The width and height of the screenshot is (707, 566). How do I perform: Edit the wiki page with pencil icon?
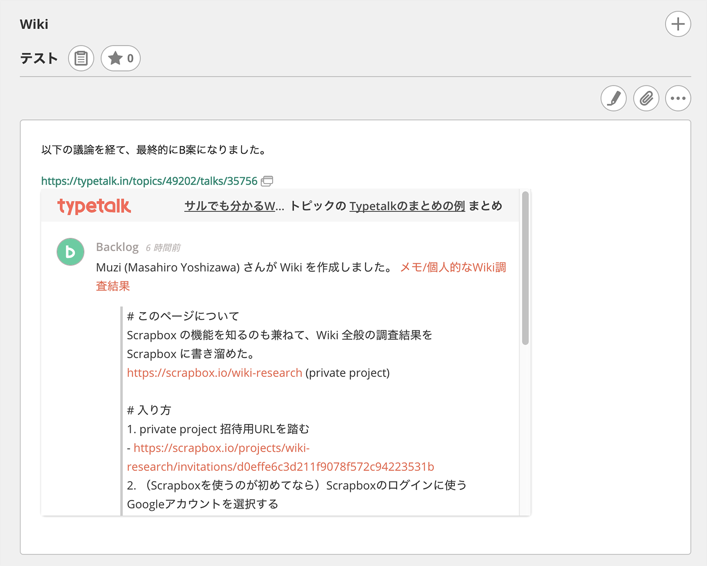613,98
